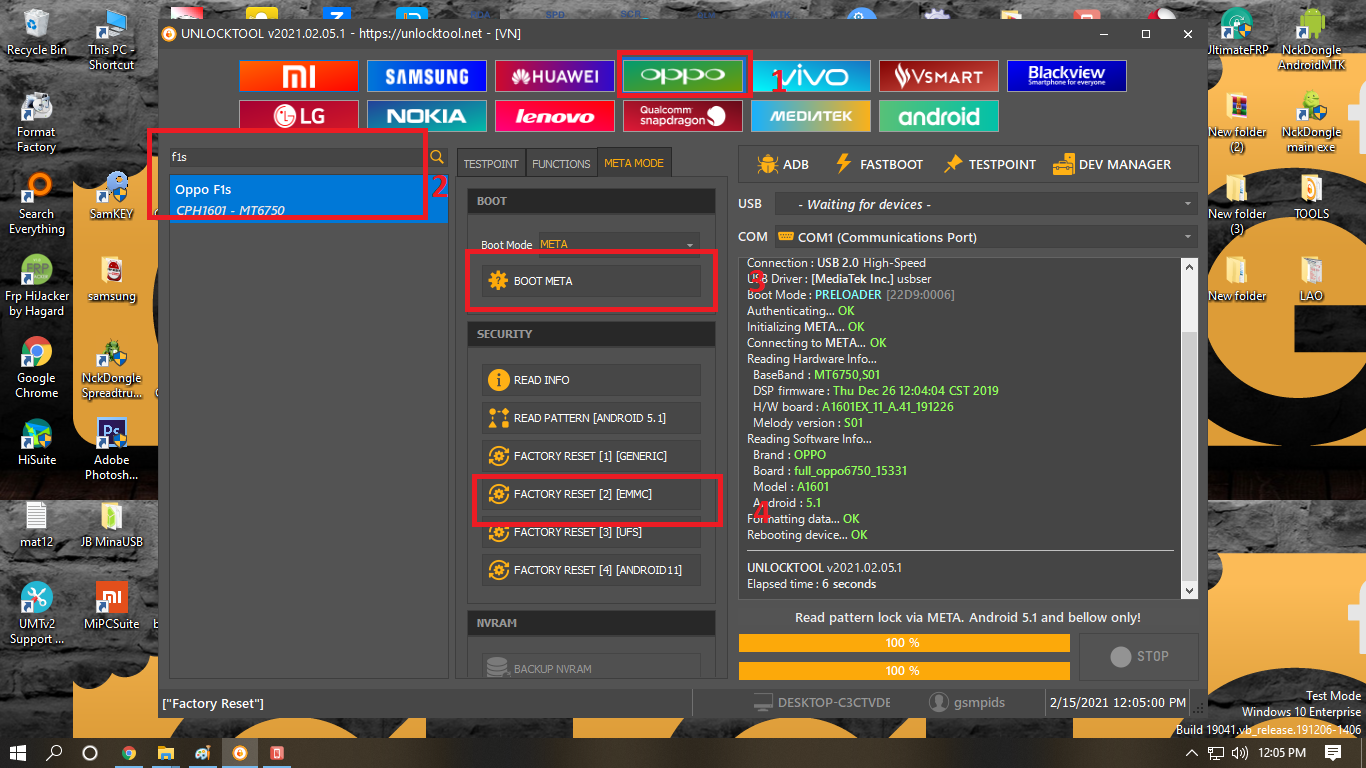This screenshot has height=768, width=1366.
Task: Open the TESTPOINT pin tool on the right panel
Action: coord(989,164)
